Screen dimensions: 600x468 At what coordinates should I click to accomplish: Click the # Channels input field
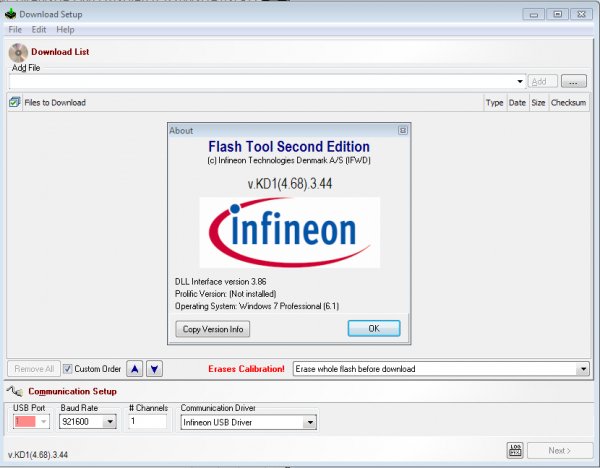tap(148, 421)
